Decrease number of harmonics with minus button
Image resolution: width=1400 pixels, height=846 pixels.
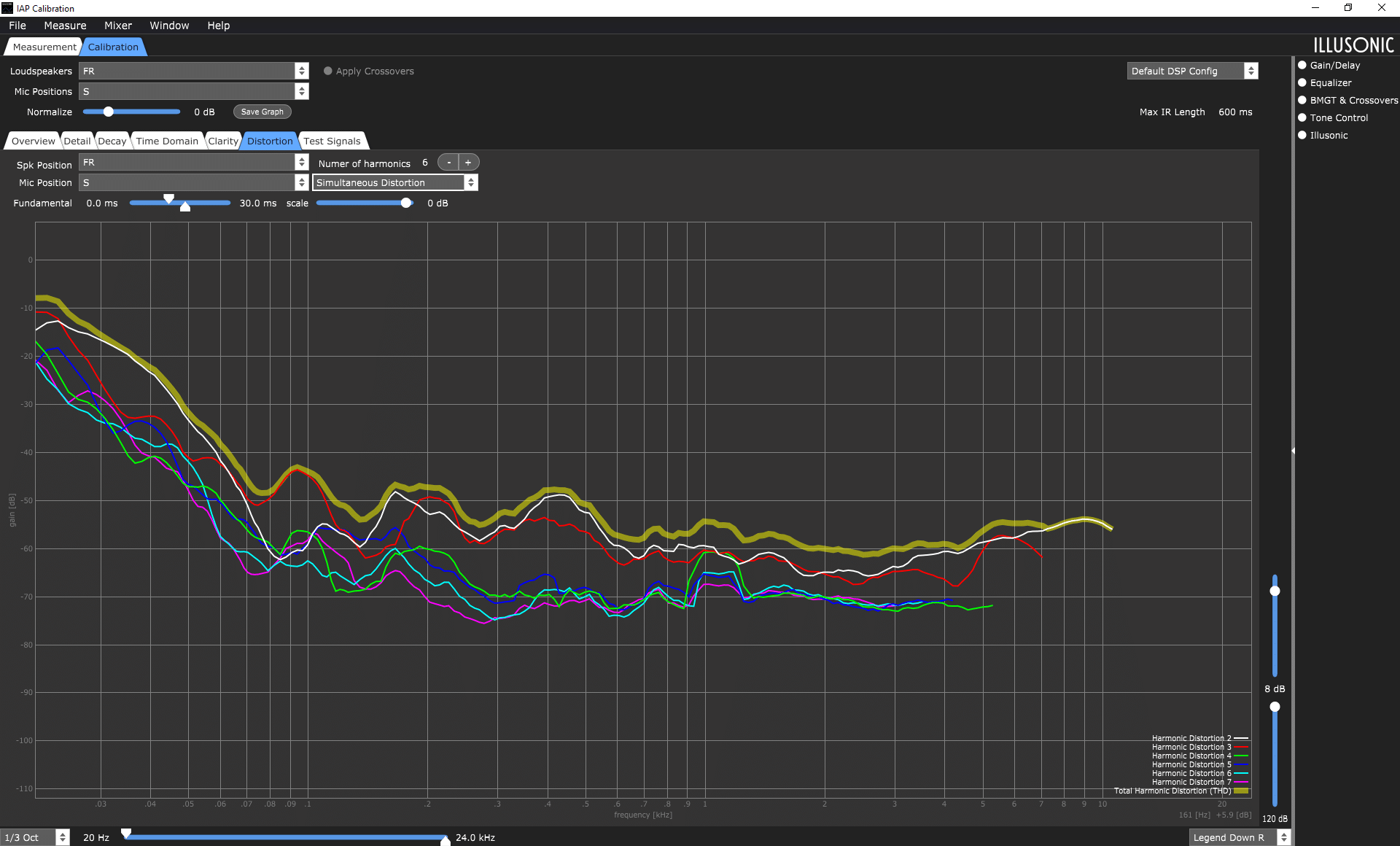[x=448, y=163]
